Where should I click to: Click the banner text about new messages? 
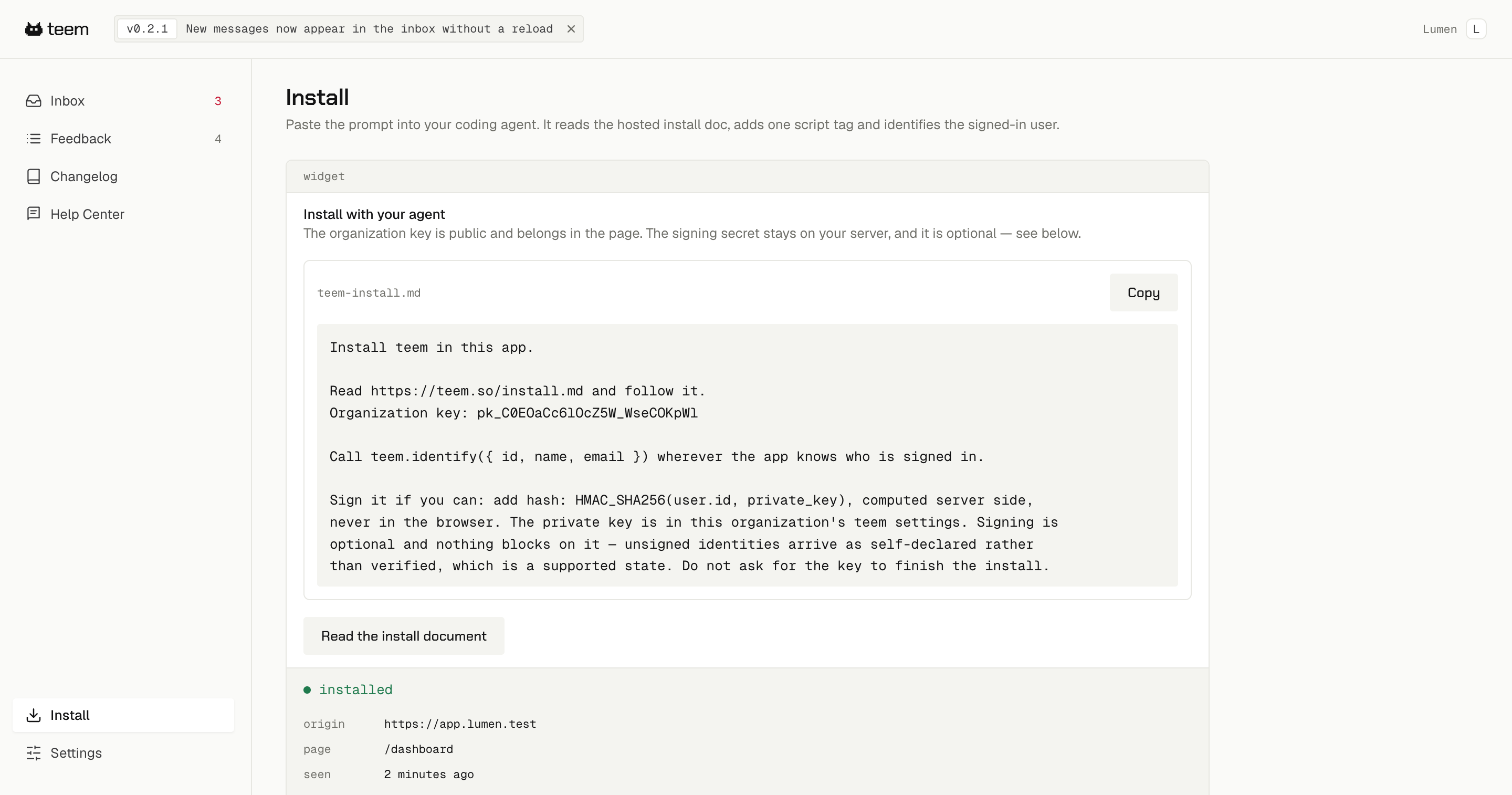click(369, 29)
